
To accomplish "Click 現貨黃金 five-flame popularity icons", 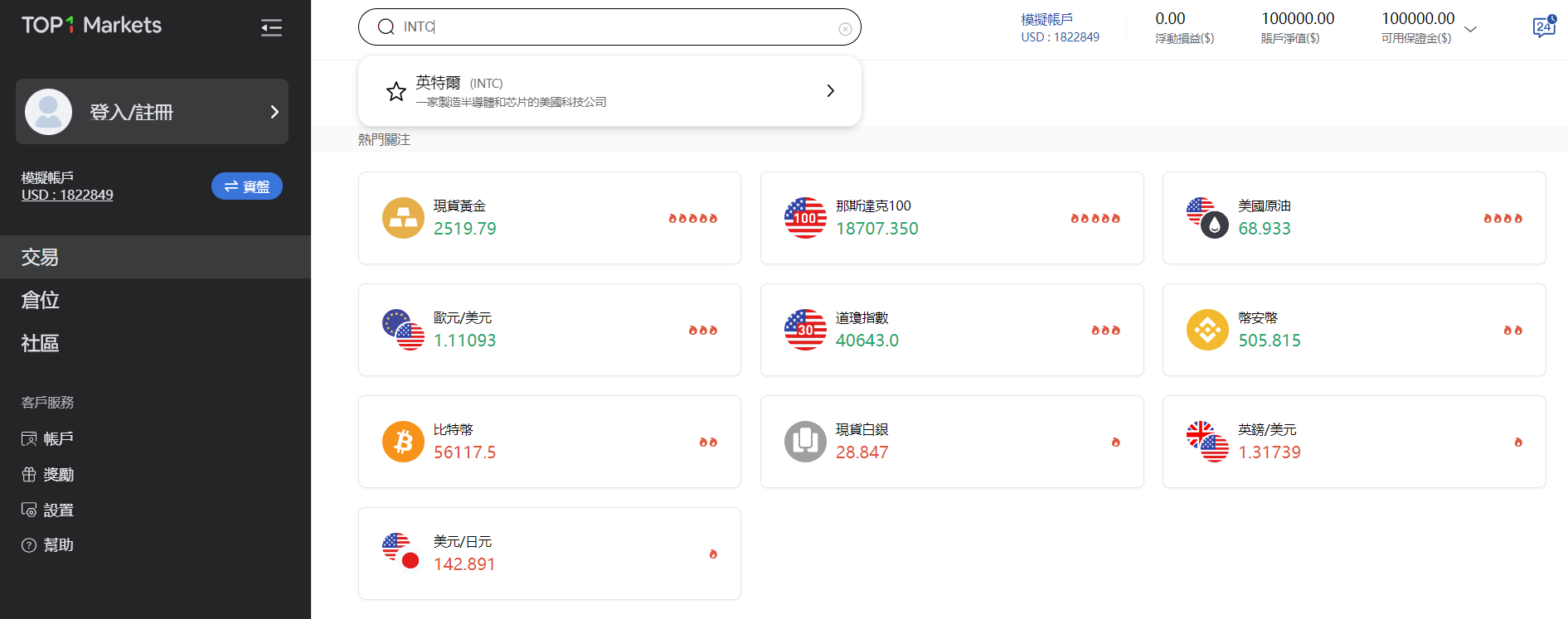I will [693, 219].
